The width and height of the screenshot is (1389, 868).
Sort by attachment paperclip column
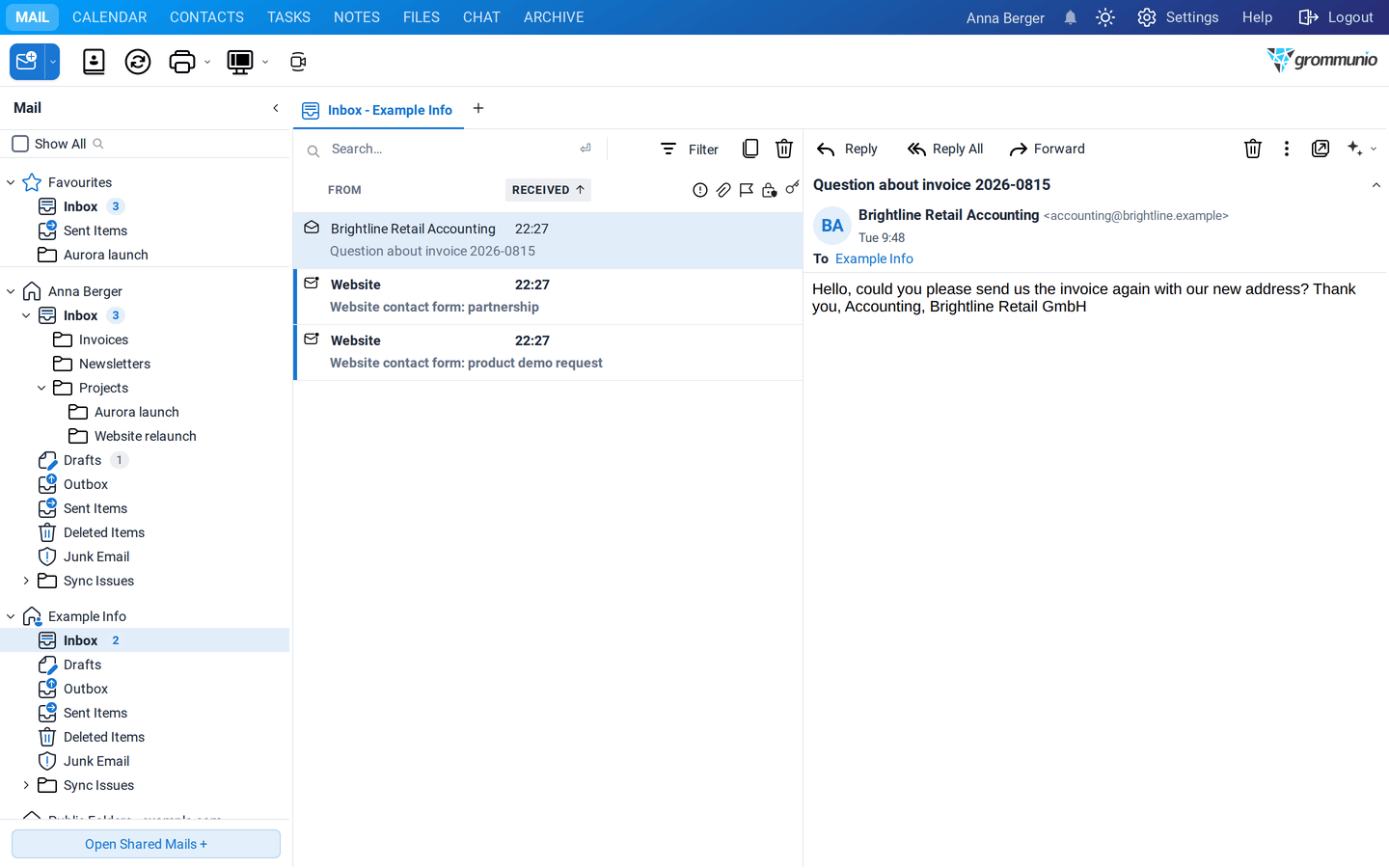pos(723,190)
